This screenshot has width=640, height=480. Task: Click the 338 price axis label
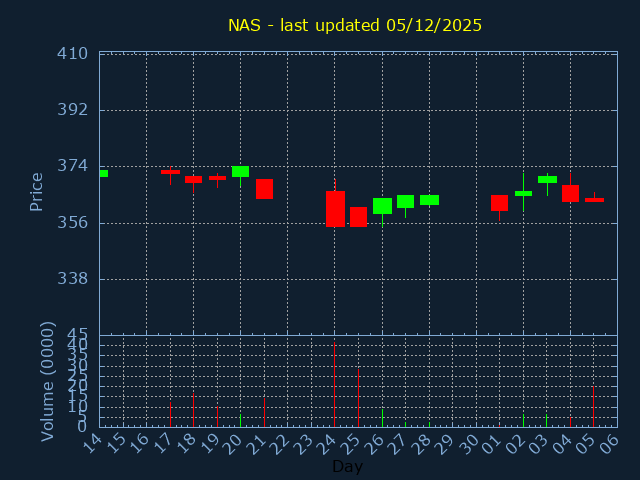pos(79,279)
